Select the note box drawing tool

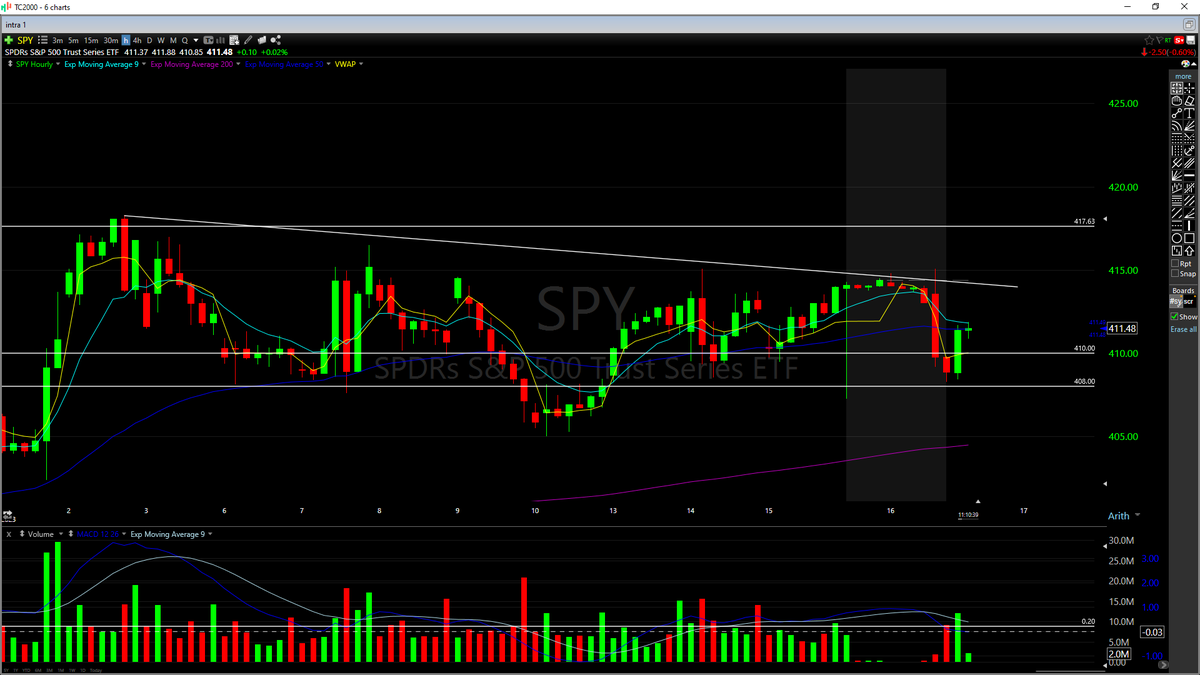1177,250
